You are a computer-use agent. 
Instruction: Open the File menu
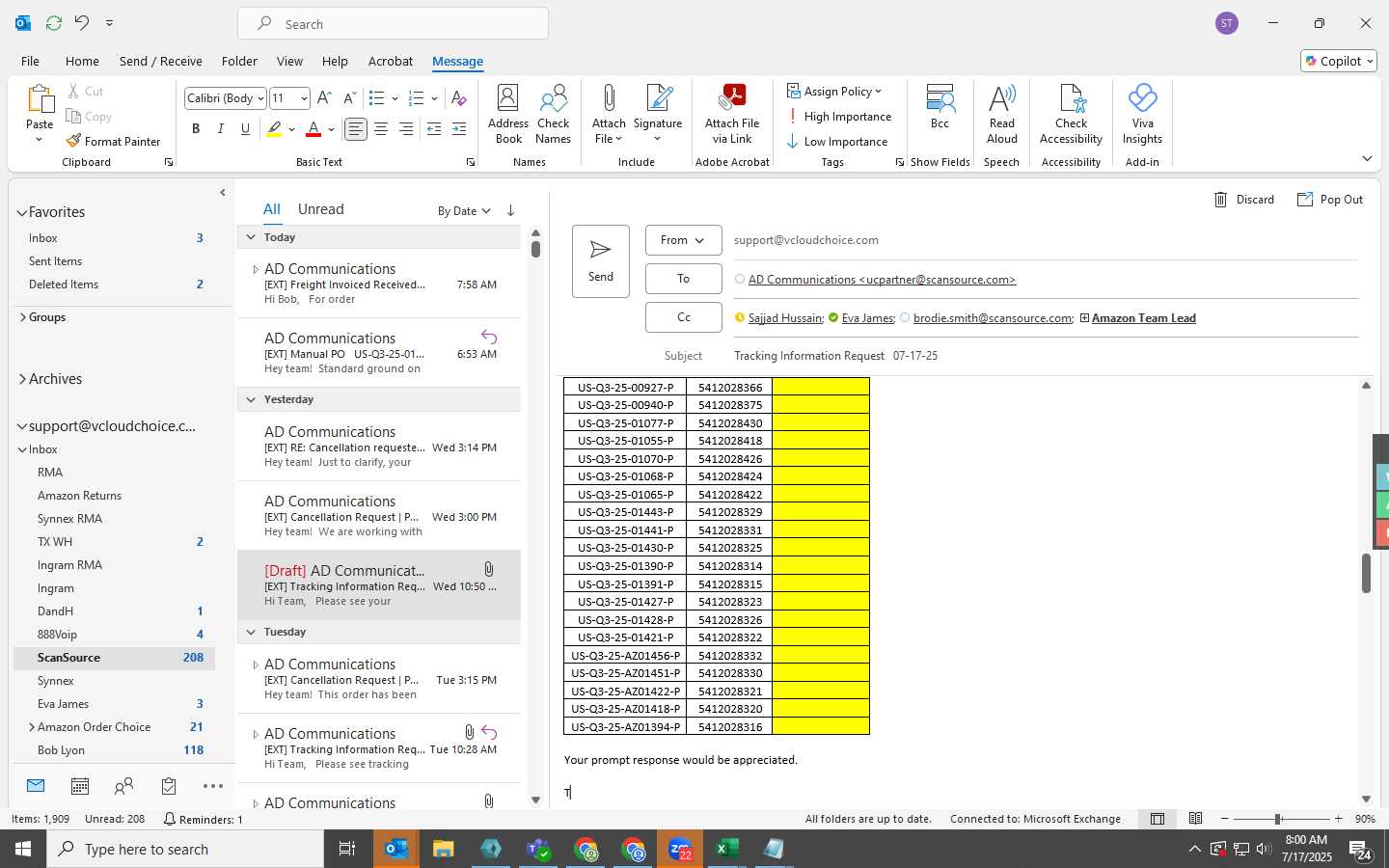(x=30, y=61)
